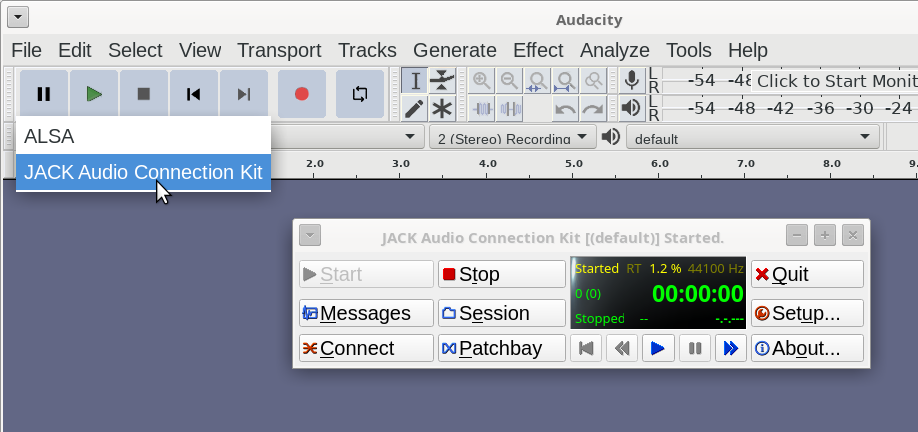Open the 2 (Stereo) Recording channels dropdown

pos(512,137)
